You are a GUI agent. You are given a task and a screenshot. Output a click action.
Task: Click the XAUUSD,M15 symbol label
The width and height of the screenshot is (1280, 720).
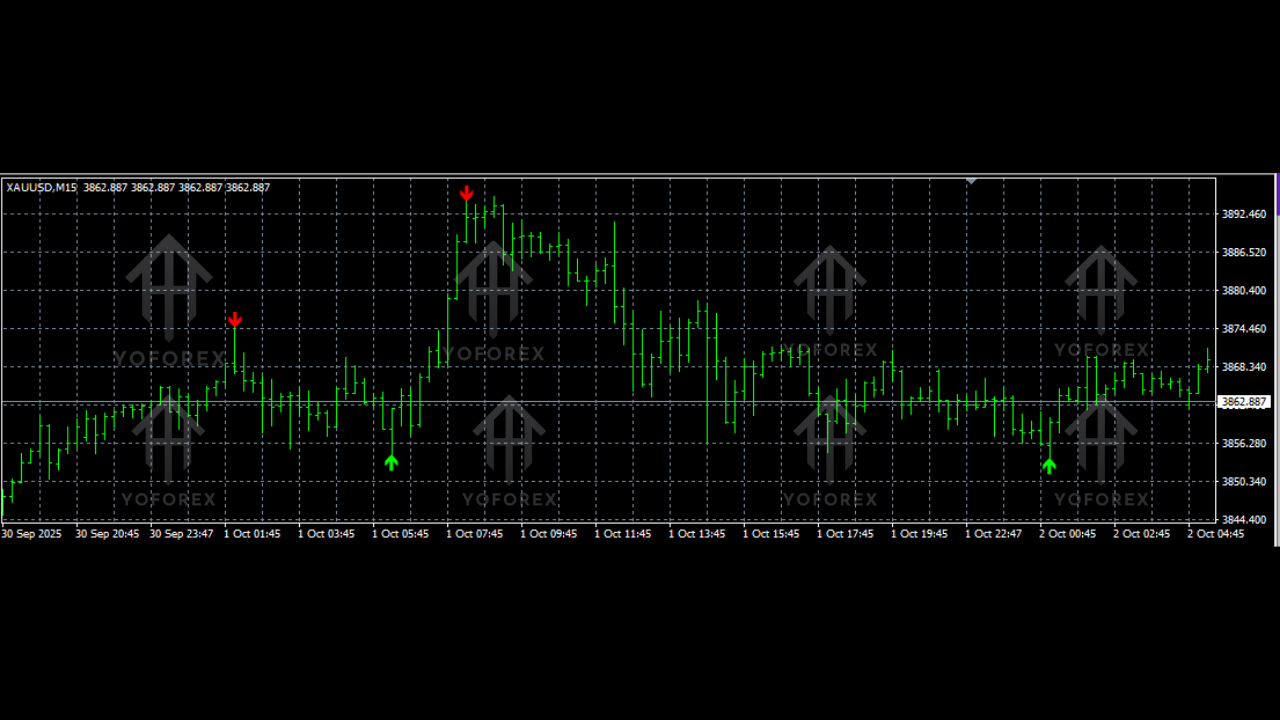42,187
